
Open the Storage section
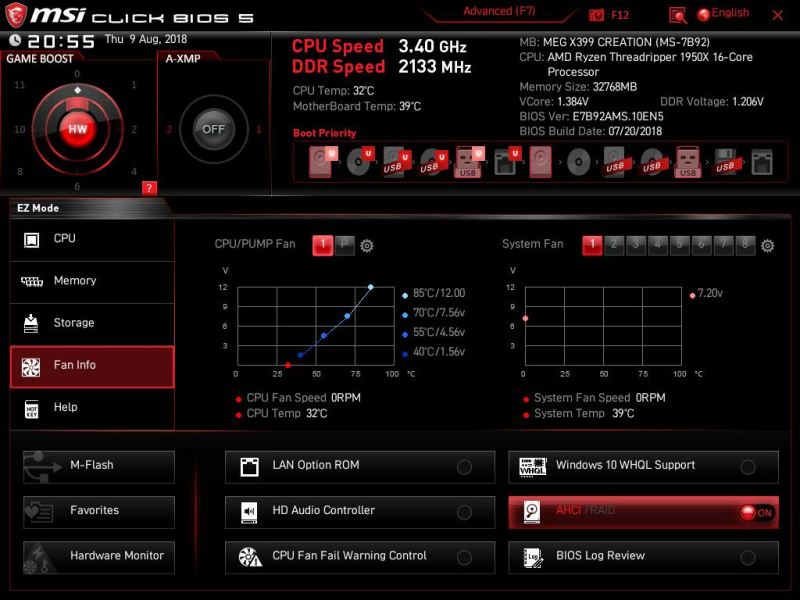[91, 323]
